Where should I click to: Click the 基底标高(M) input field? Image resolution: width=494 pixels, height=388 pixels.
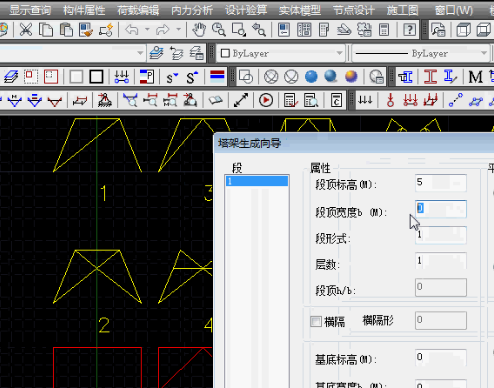point(441,358)
